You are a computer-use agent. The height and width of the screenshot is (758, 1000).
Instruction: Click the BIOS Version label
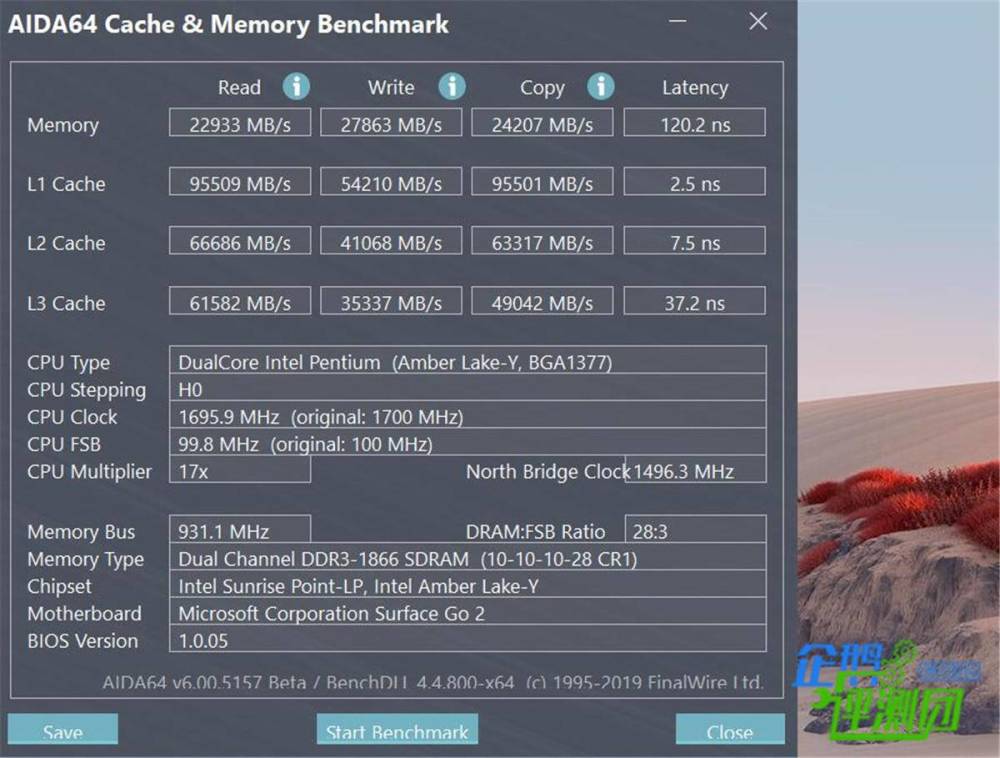pyautogui.click(x=82, y=641)
